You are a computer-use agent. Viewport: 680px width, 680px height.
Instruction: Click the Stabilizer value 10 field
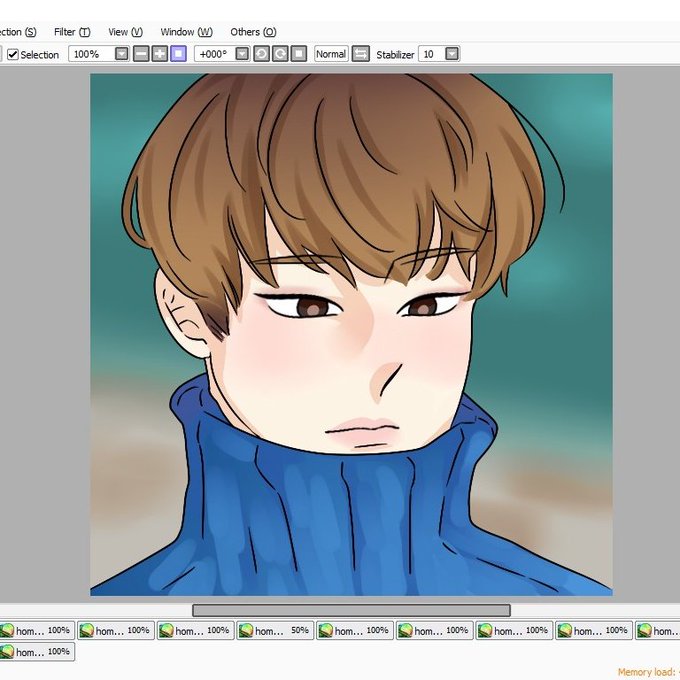point(432,54)
